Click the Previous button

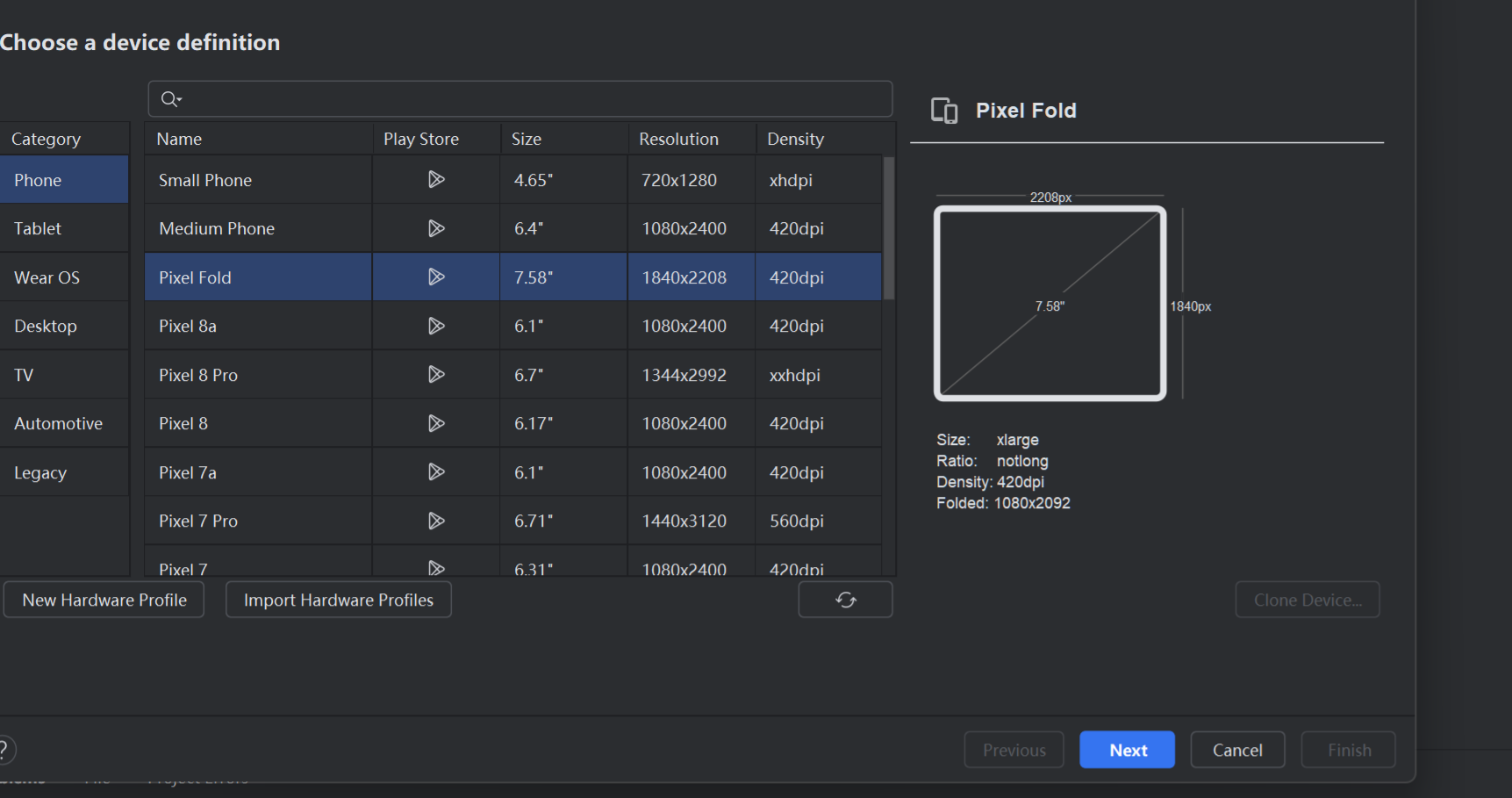click(x=1014, y=750)
